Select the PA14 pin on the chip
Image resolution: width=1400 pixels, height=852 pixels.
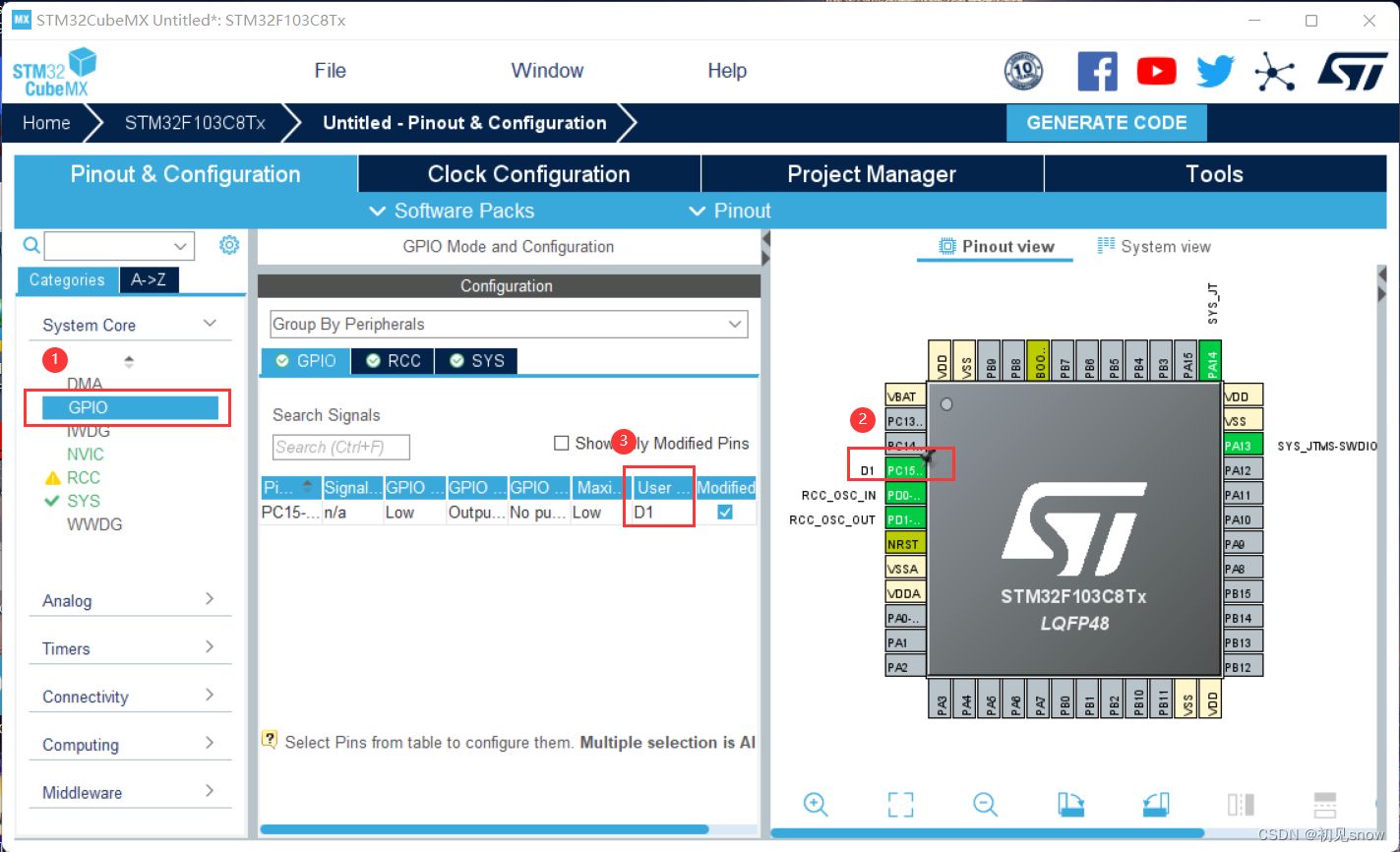1211,361
